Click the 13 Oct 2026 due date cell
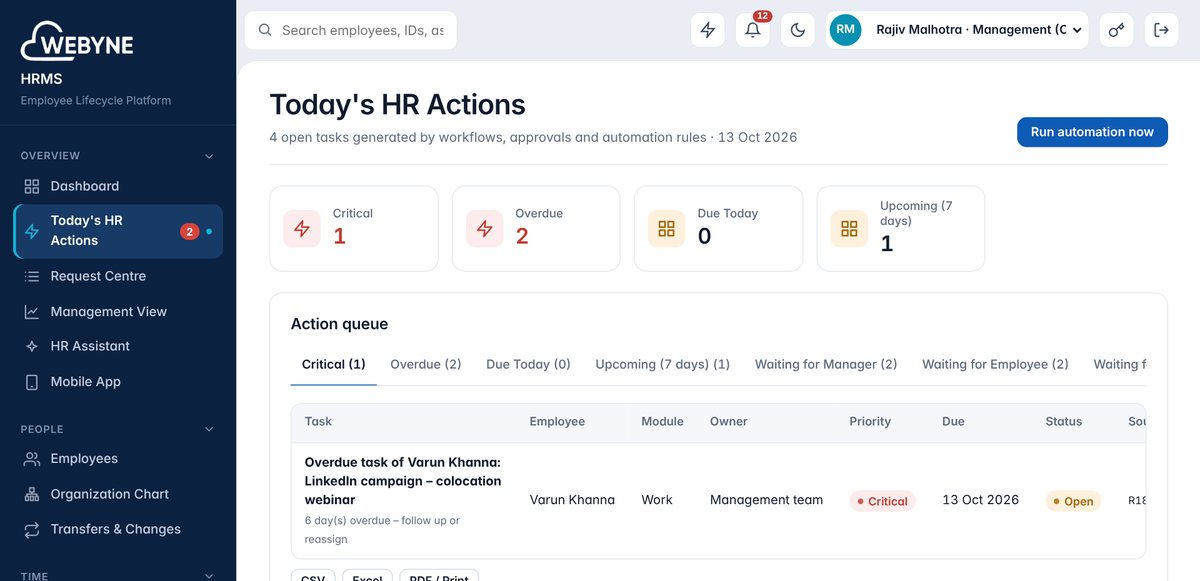 (981, 500)
